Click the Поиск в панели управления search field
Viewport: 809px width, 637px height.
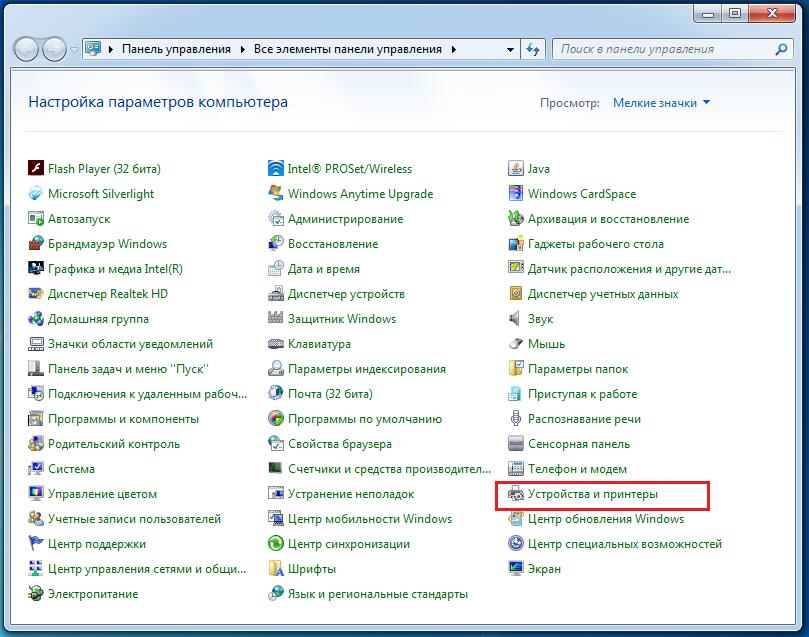[x=660, y=49]
